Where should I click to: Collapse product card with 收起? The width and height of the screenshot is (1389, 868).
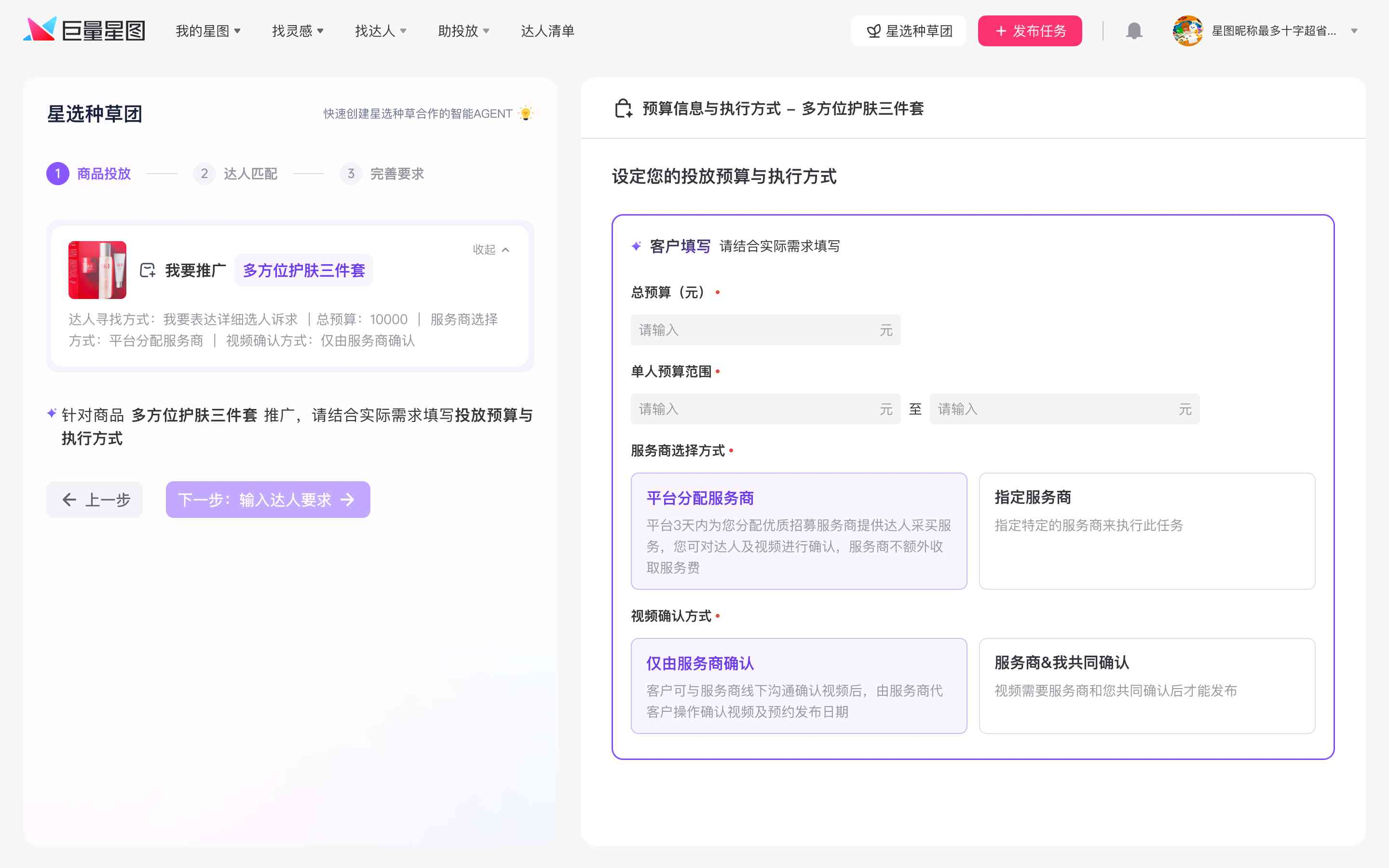[491, 250]
